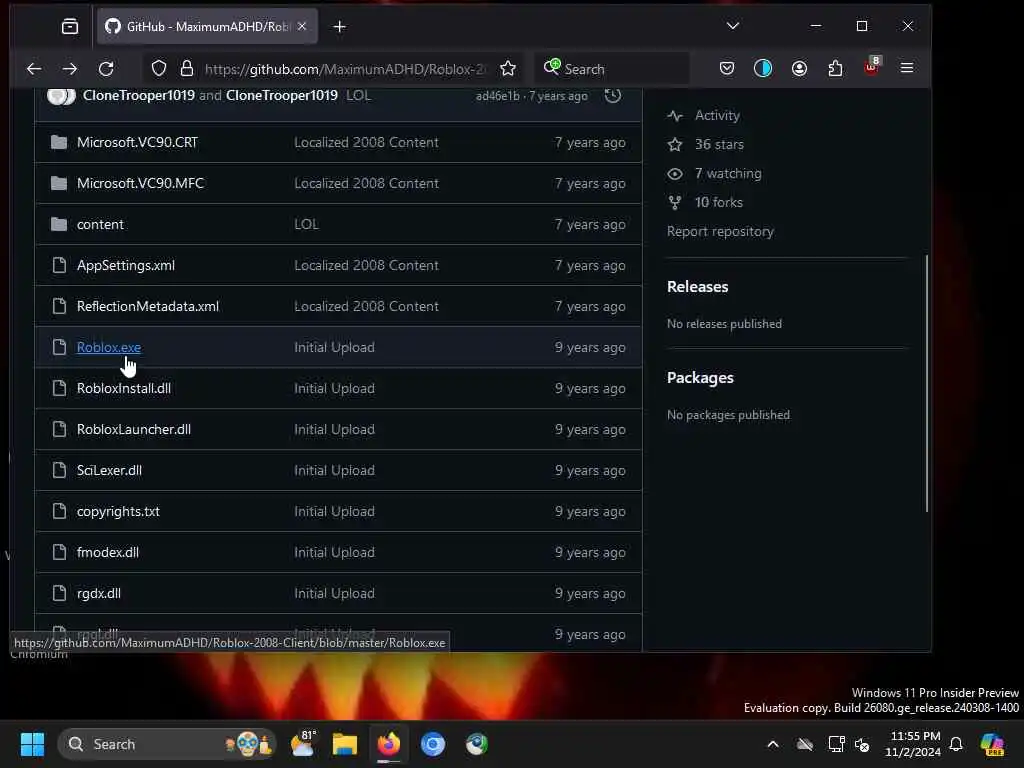This screenshot has height=768, width=1024.
Task: Open Windows Start menu
Action: click(32, 744)
